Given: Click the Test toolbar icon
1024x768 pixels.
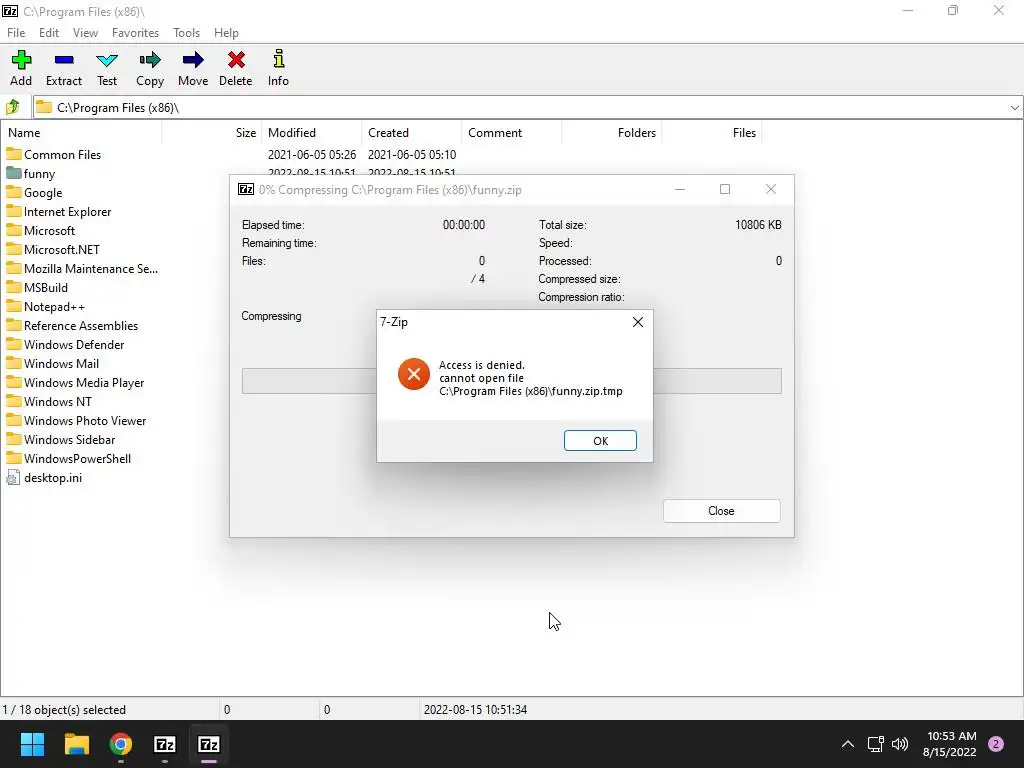Looking at the screenshot, I should 106,60.
